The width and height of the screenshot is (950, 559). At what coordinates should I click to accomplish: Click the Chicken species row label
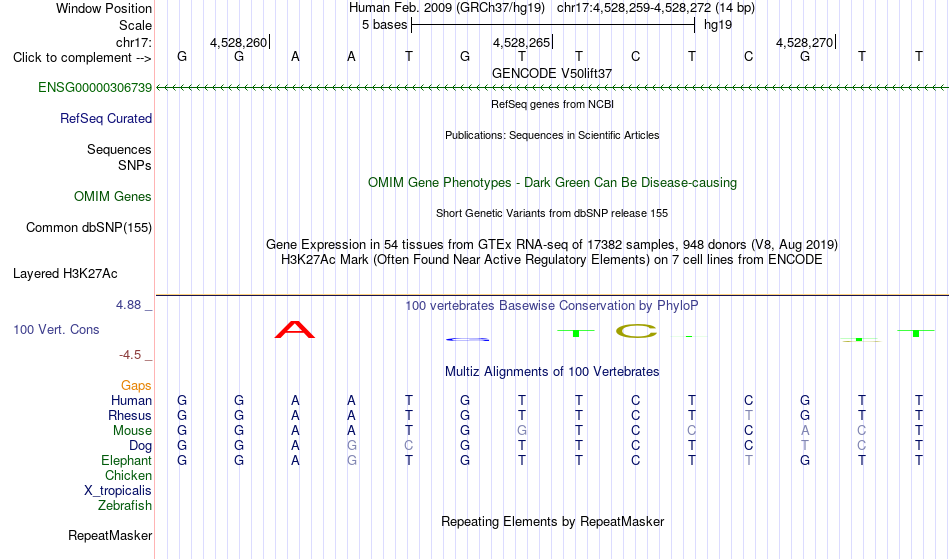[x=128, y=476]
